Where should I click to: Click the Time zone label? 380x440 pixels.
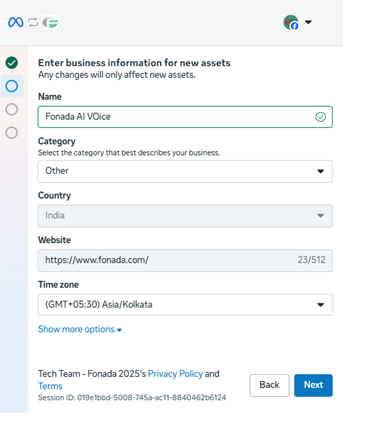[x=58, y=285]
